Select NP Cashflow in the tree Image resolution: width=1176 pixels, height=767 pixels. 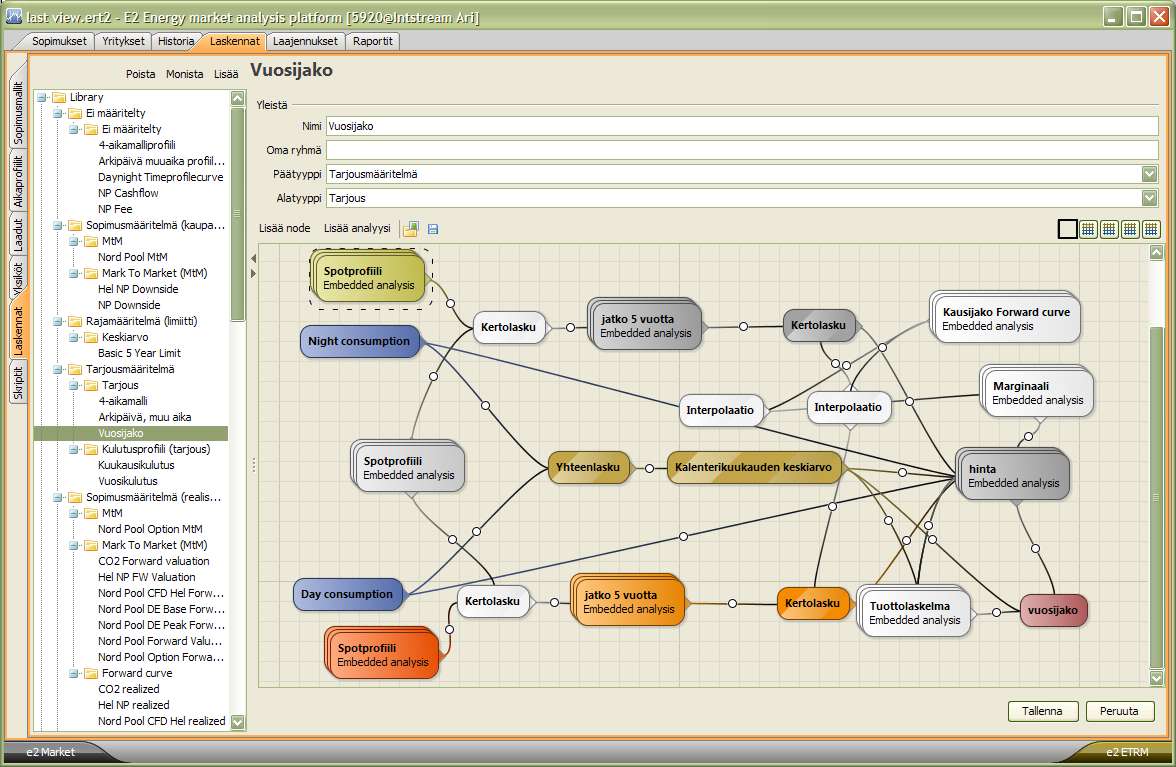pyautogui.click(x=128, y=193)
